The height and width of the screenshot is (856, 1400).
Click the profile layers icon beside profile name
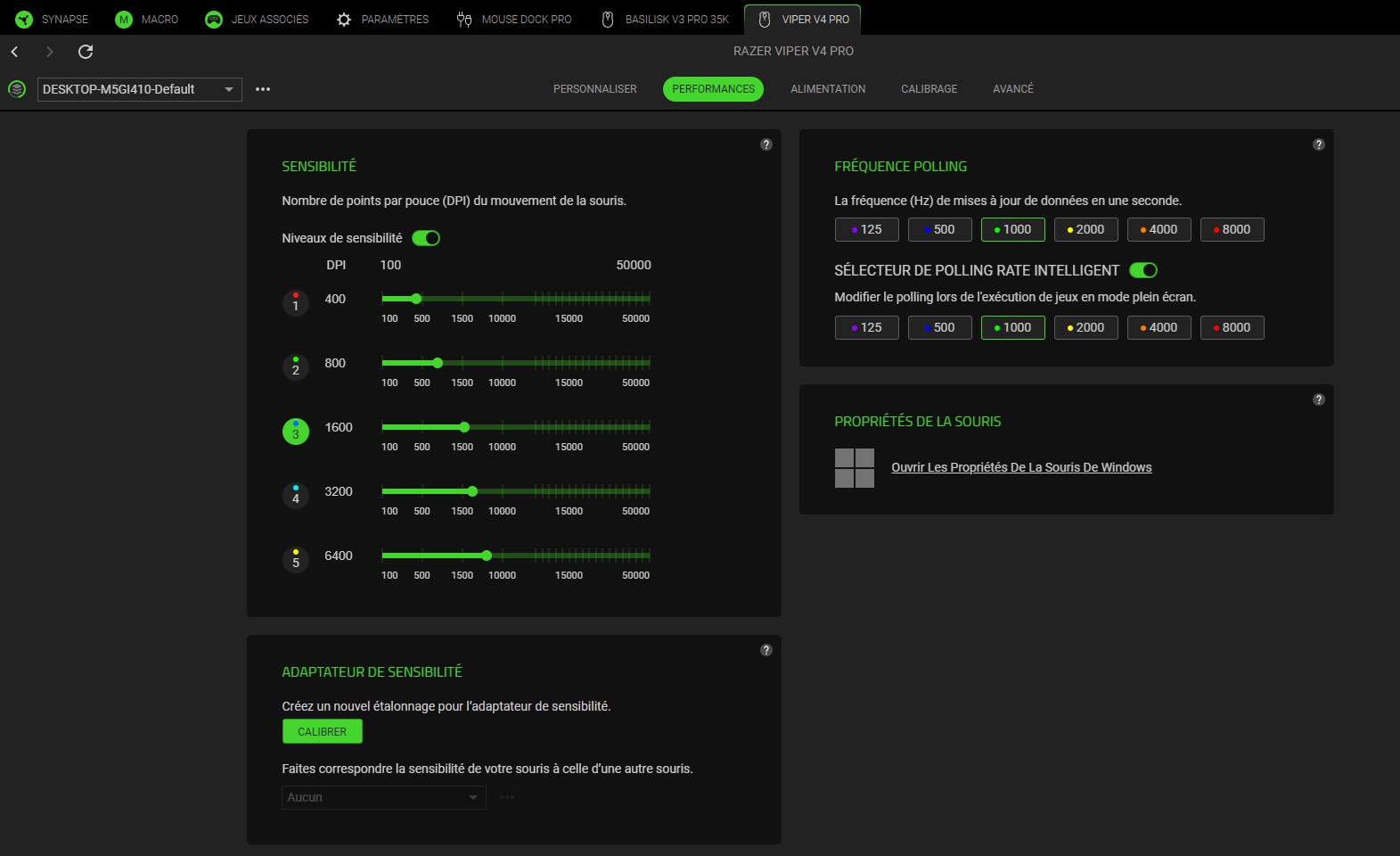[x=17, y=89]
